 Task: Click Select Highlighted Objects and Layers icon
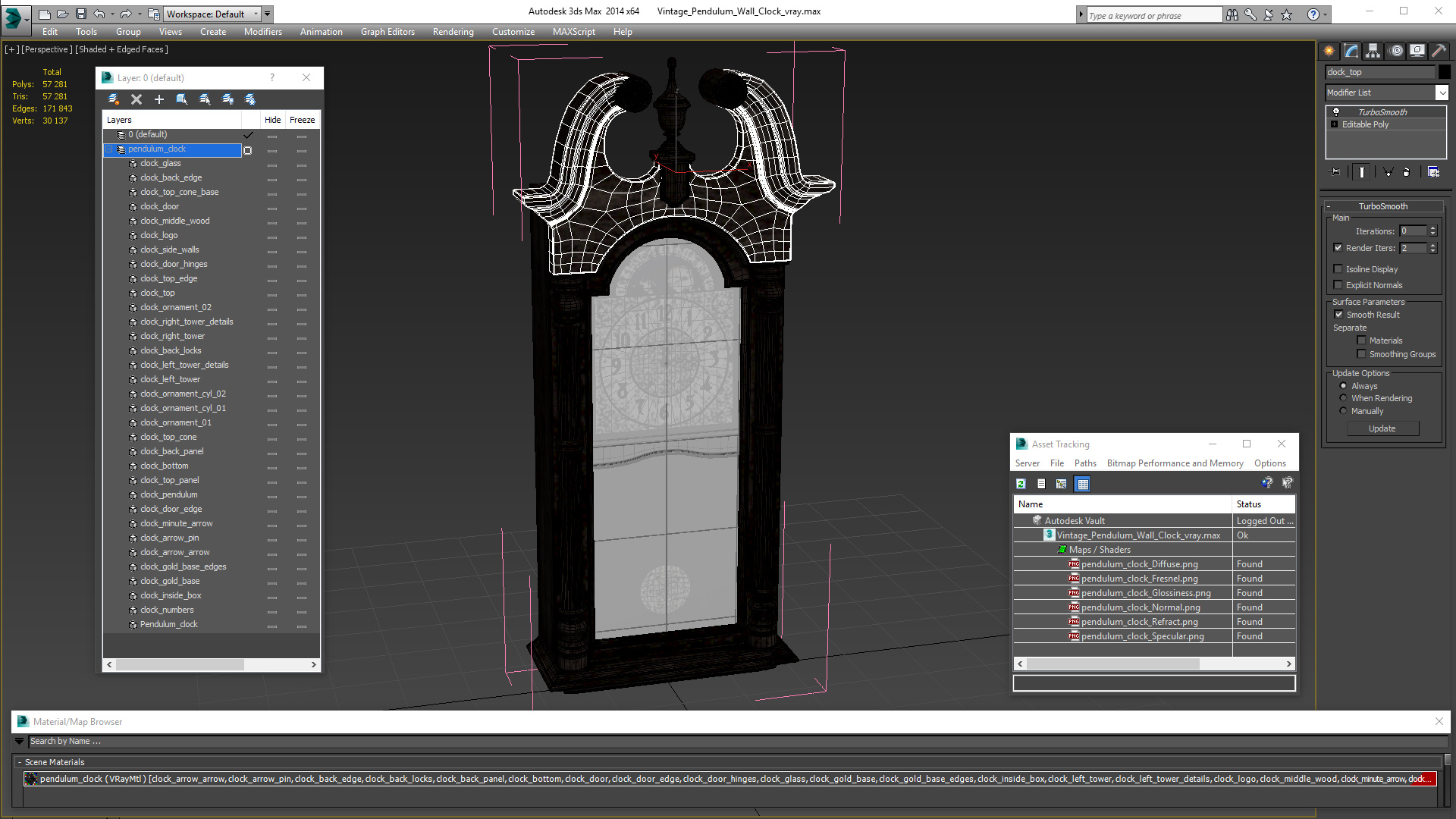[182, 99]
